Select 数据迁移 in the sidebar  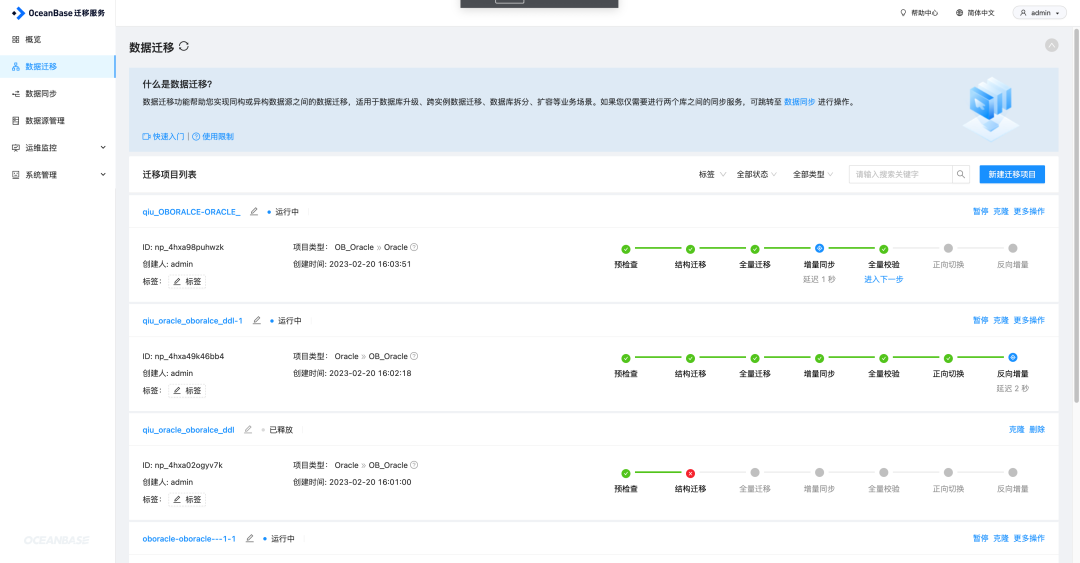click(x=58, y=66)
